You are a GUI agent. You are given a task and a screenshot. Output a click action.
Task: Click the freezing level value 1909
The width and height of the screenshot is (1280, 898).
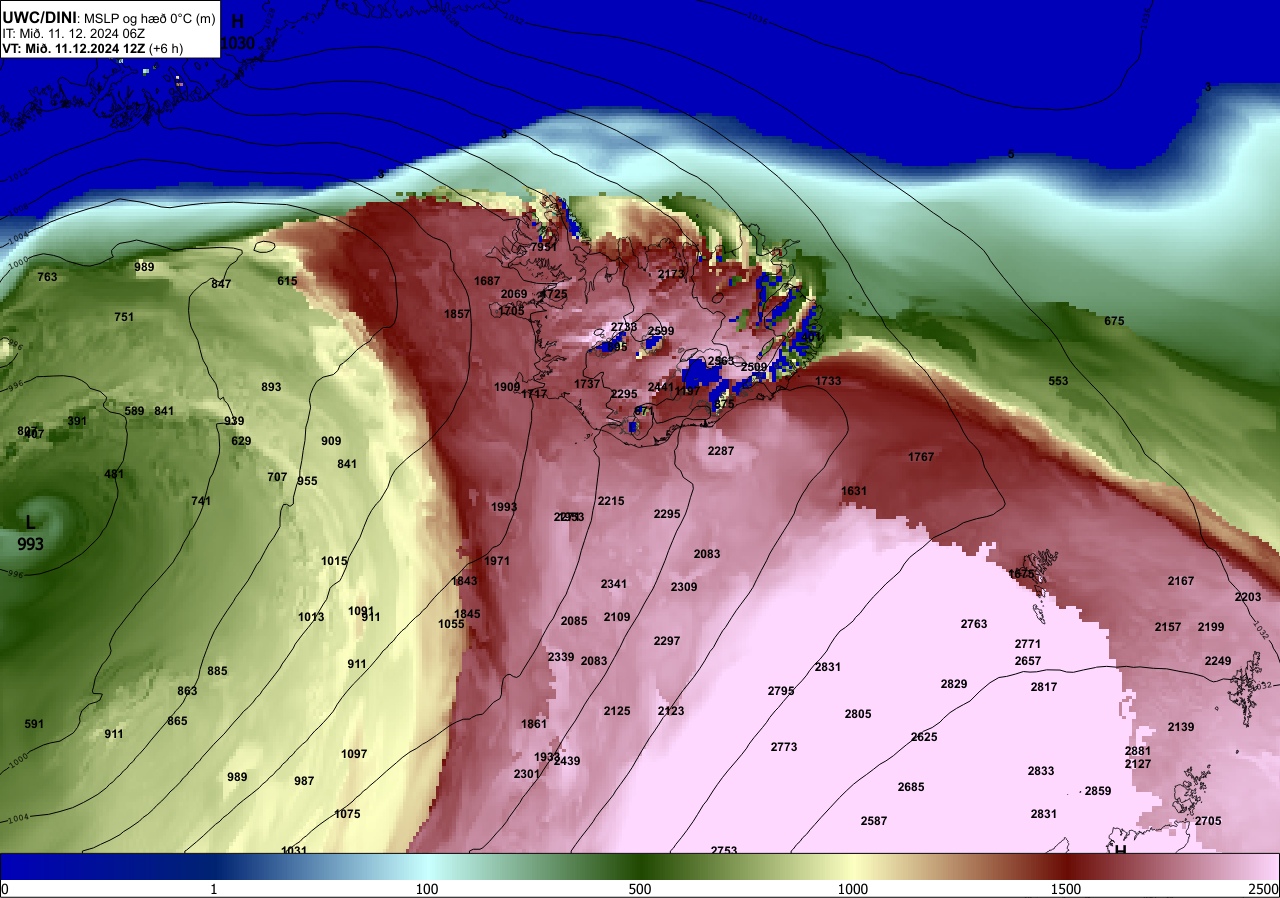coord(507,387)
